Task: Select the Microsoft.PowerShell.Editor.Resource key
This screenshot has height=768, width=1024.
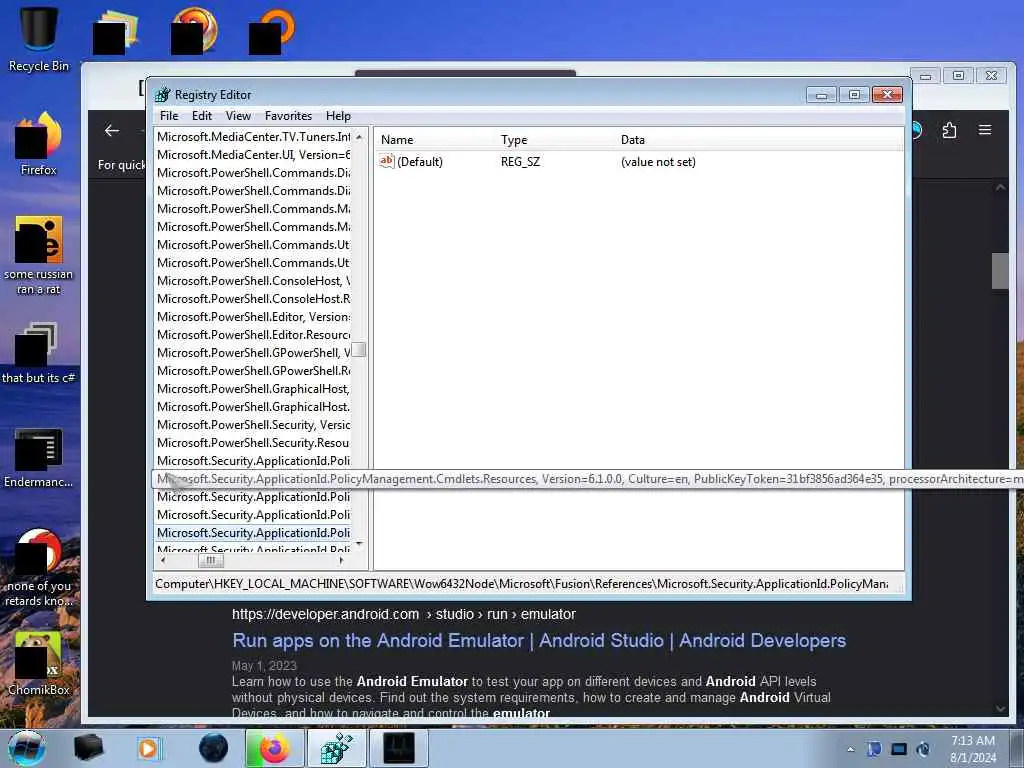Action: (x=253, y=334)
